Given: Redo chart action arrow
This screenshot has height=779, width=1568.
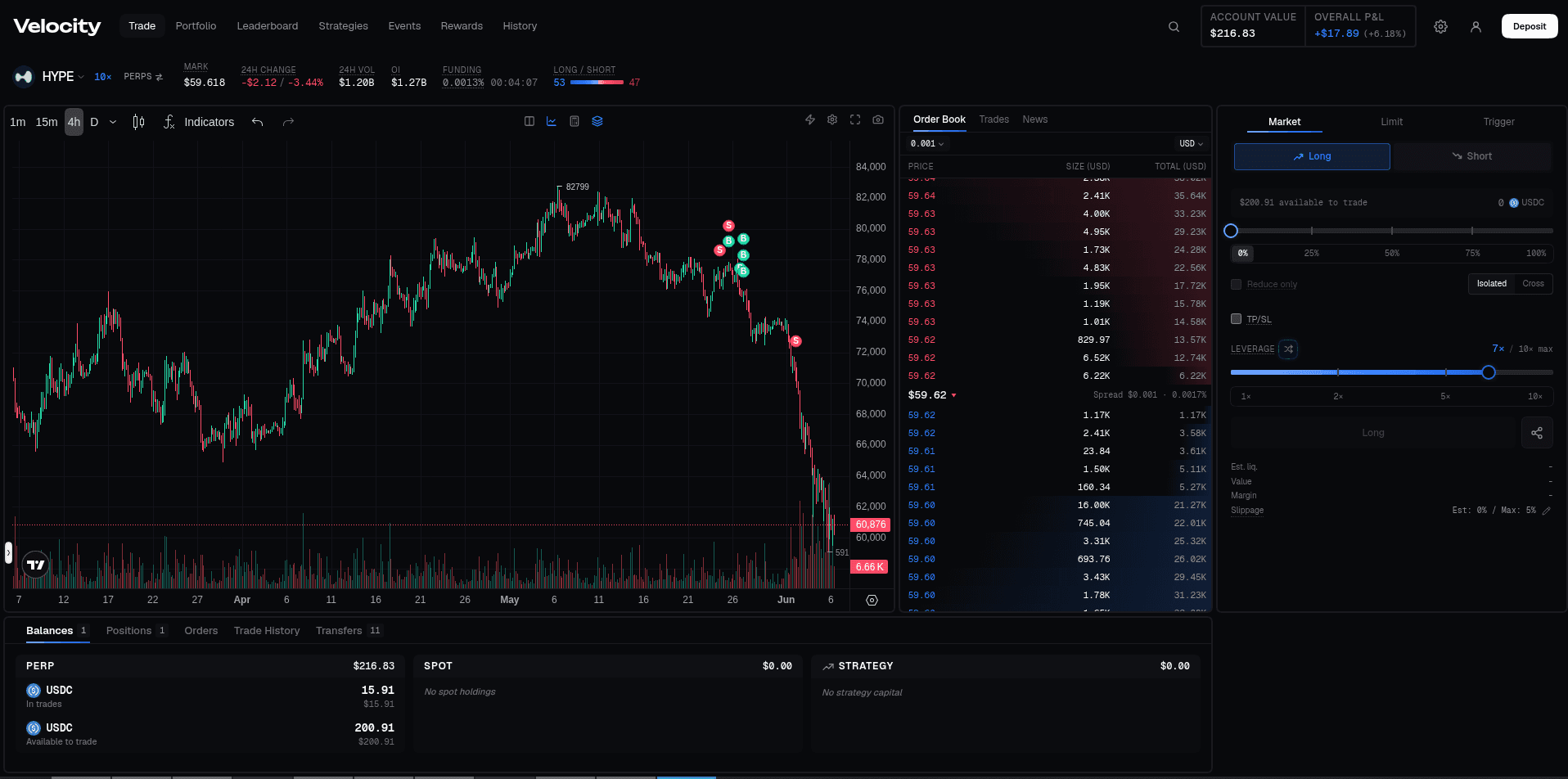Looking at the screenshot, I should 288,122.
